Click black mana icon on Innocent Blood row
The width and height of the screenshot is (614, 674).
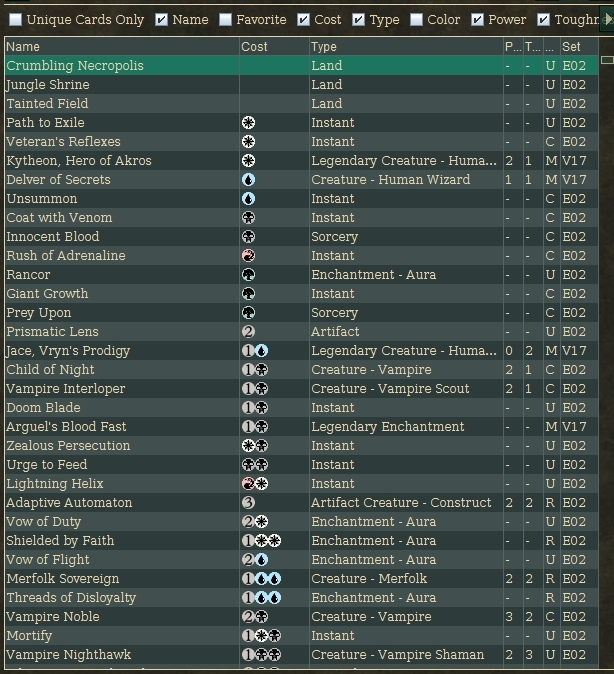click(248, 237)
